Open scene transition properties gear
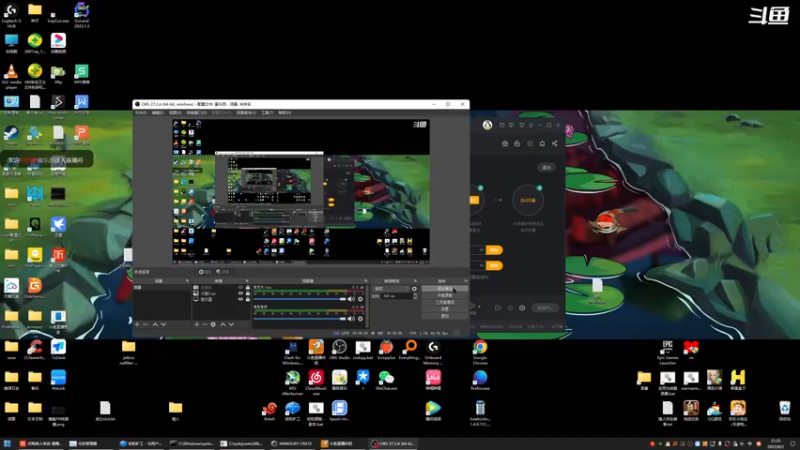 tap(414, 289)
